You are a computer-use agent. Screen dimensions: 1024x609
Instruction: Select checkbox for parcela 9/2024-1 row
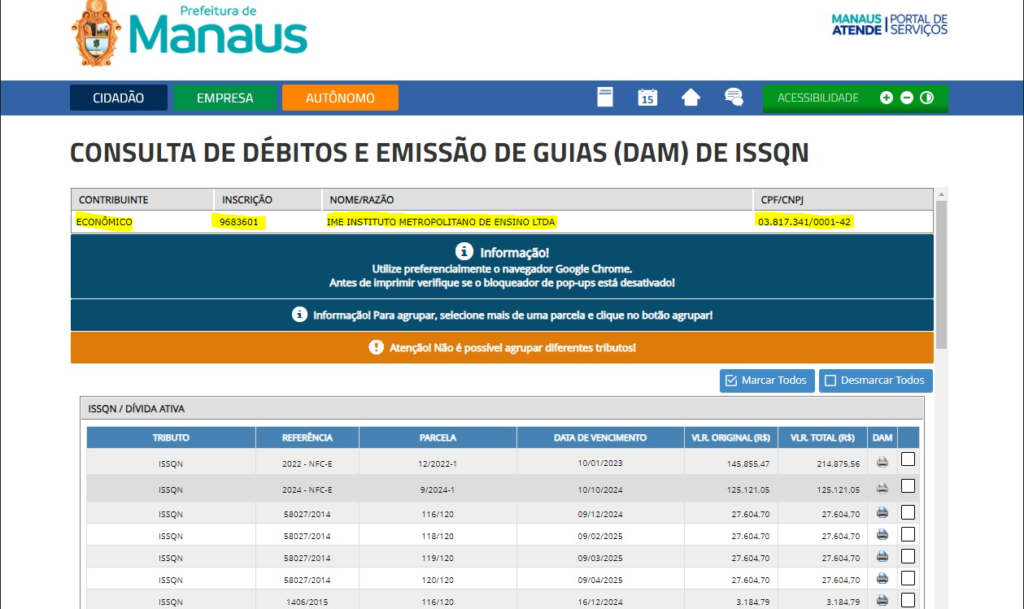(x=908, y=487)
